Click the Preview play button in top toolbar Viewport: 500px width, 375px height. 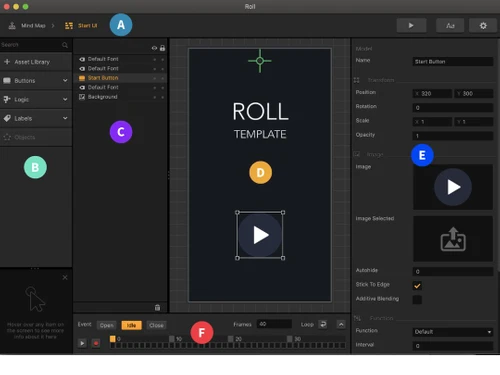[411, 25]
